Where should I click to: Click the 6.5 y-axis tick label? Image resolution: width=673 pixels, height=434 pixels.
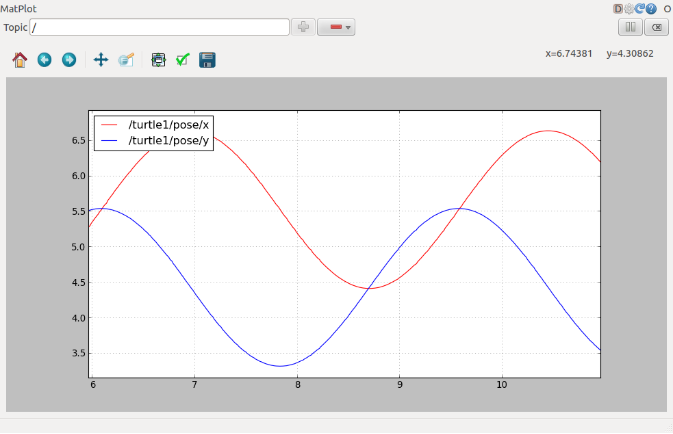[79, 141]
